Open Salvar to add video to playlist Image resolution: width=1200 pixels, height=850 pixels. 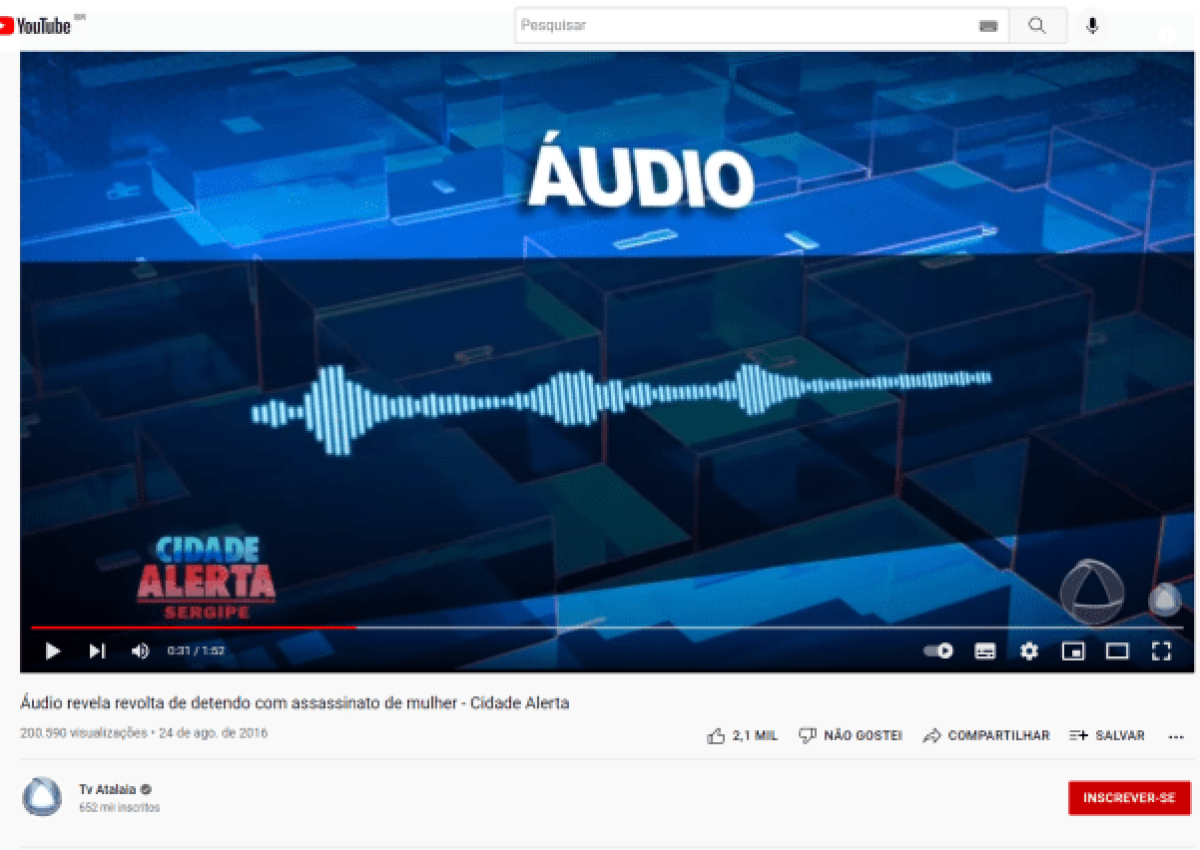click(x=1107, y=735)
